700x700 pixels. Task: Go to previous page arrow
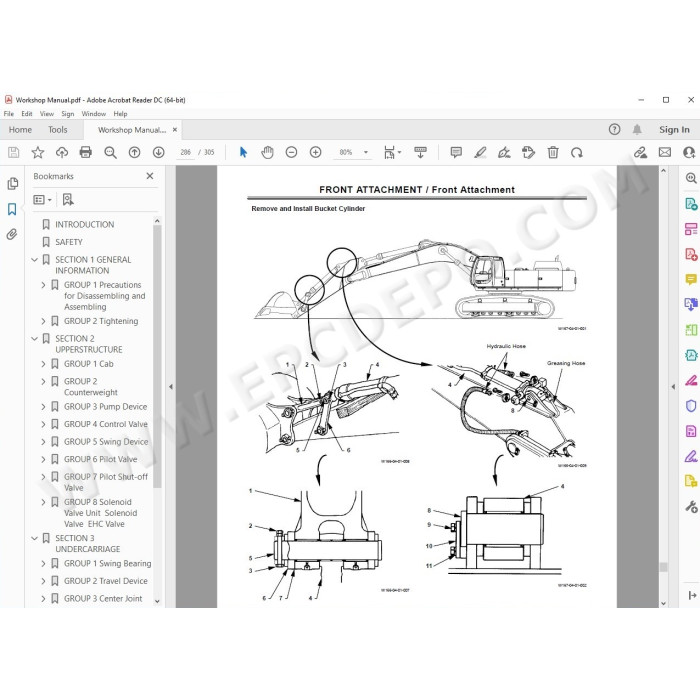coord(134,153)
